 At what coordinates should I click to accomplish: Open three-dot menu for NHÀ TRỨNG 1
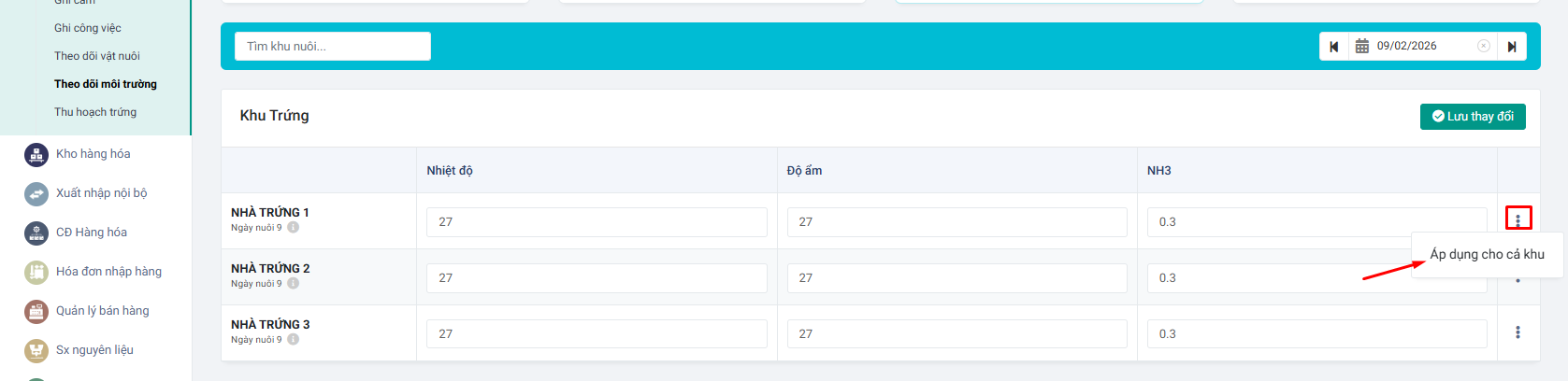(1518, 219)
